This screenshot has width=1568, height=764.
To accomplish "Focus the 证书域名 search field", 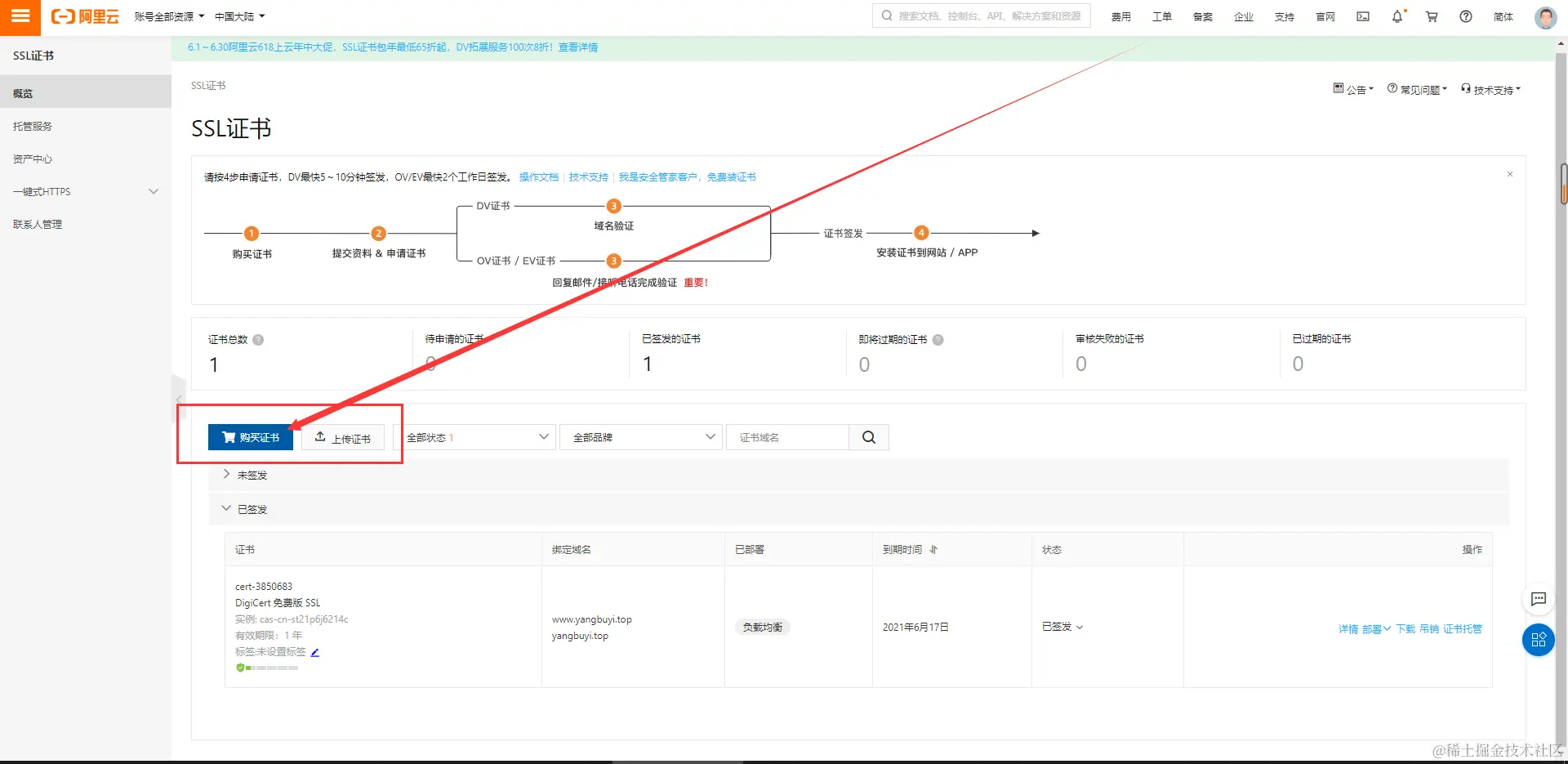I will pos(787,437).
